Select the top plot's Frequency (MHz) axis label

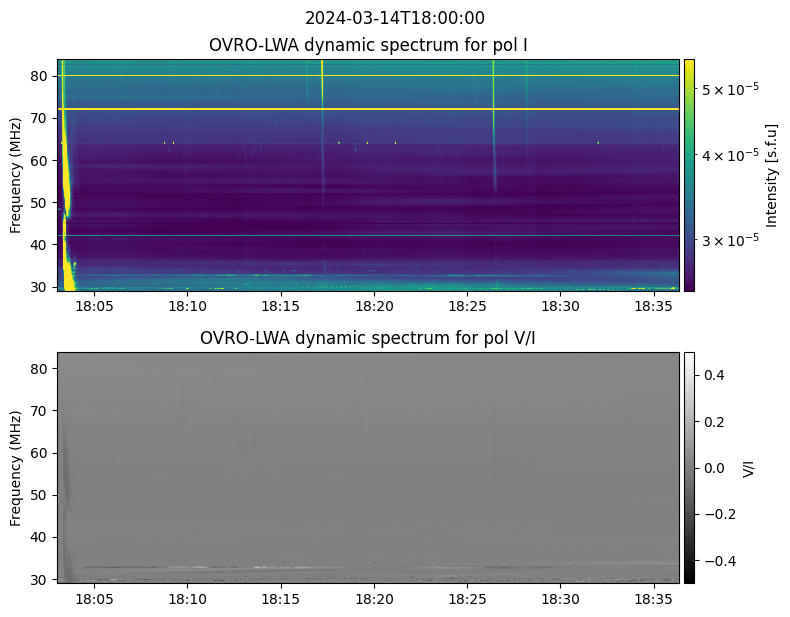pos(16,175)
